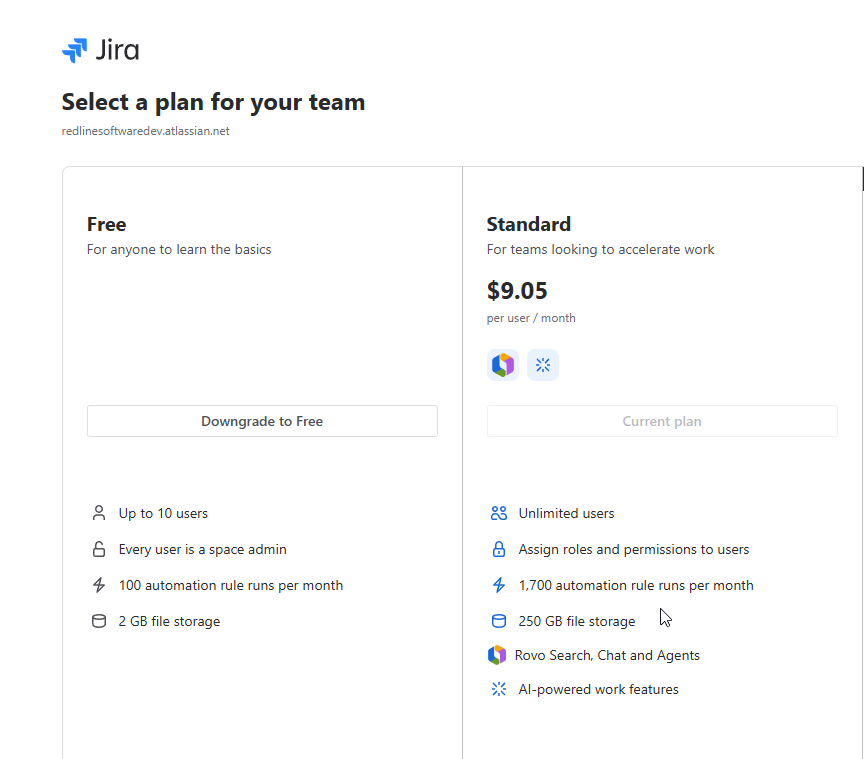This screenshot has height=759, width=864.
Task: Click the single user icon beside Up to 10 users
Action: [x=99, y=513]
